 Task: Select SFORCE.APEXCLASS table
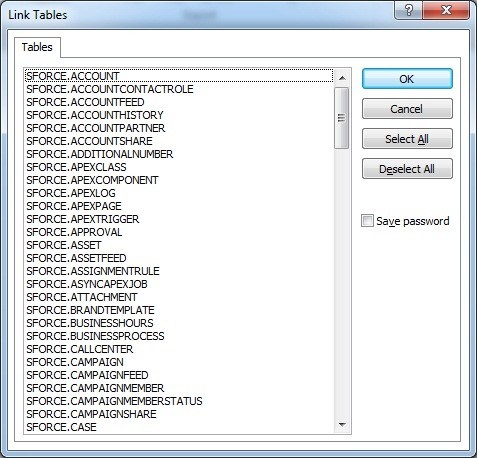[x=179, y=167]
